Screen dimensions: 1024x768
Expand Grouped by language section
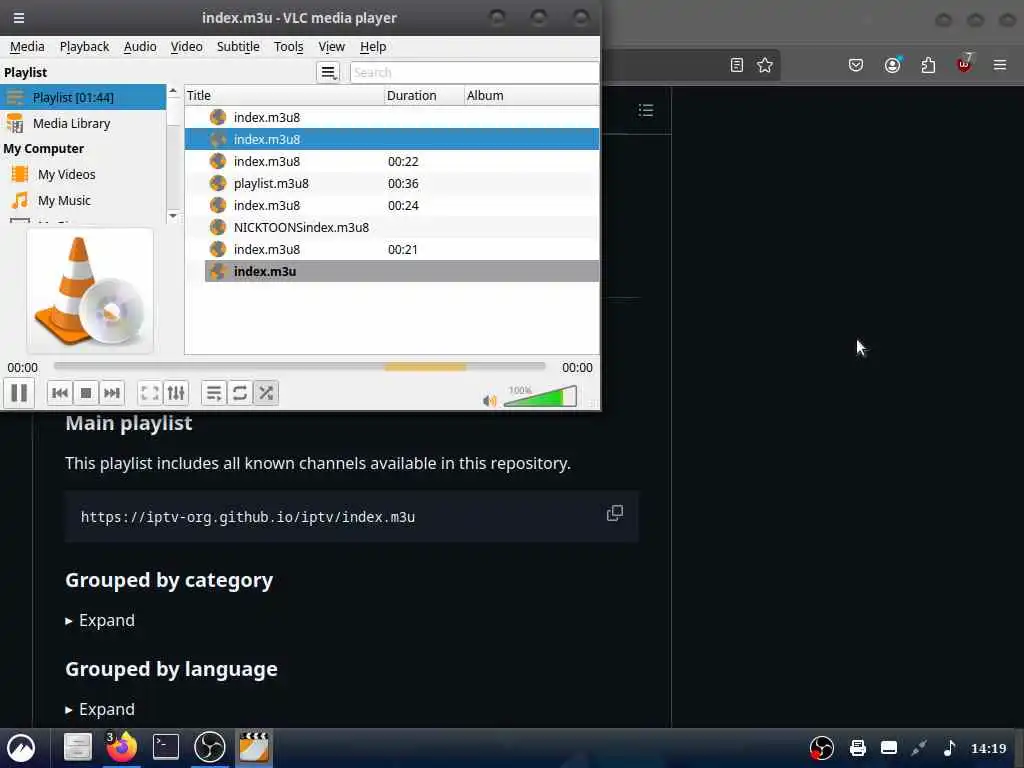(x=100, y=709)
